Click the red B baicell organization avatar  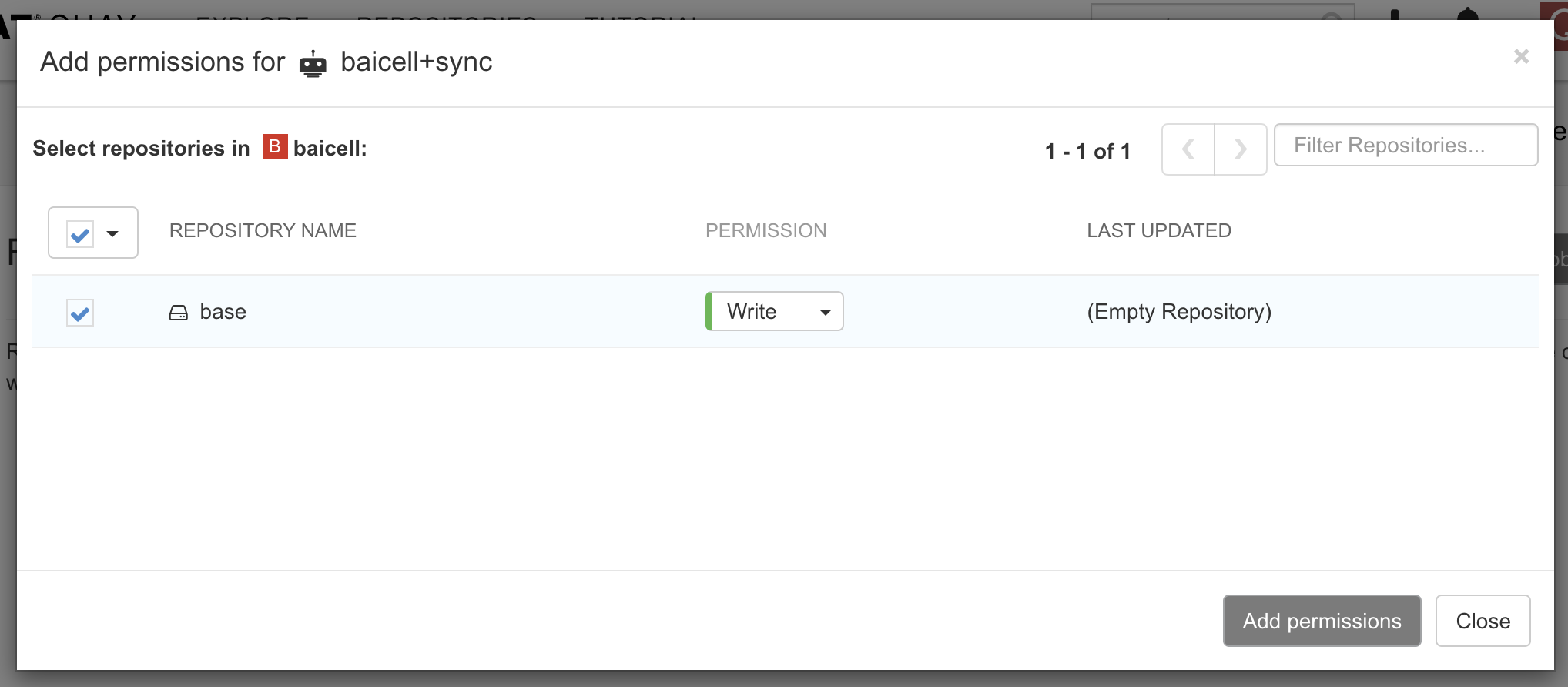click(x=275, y=146)
